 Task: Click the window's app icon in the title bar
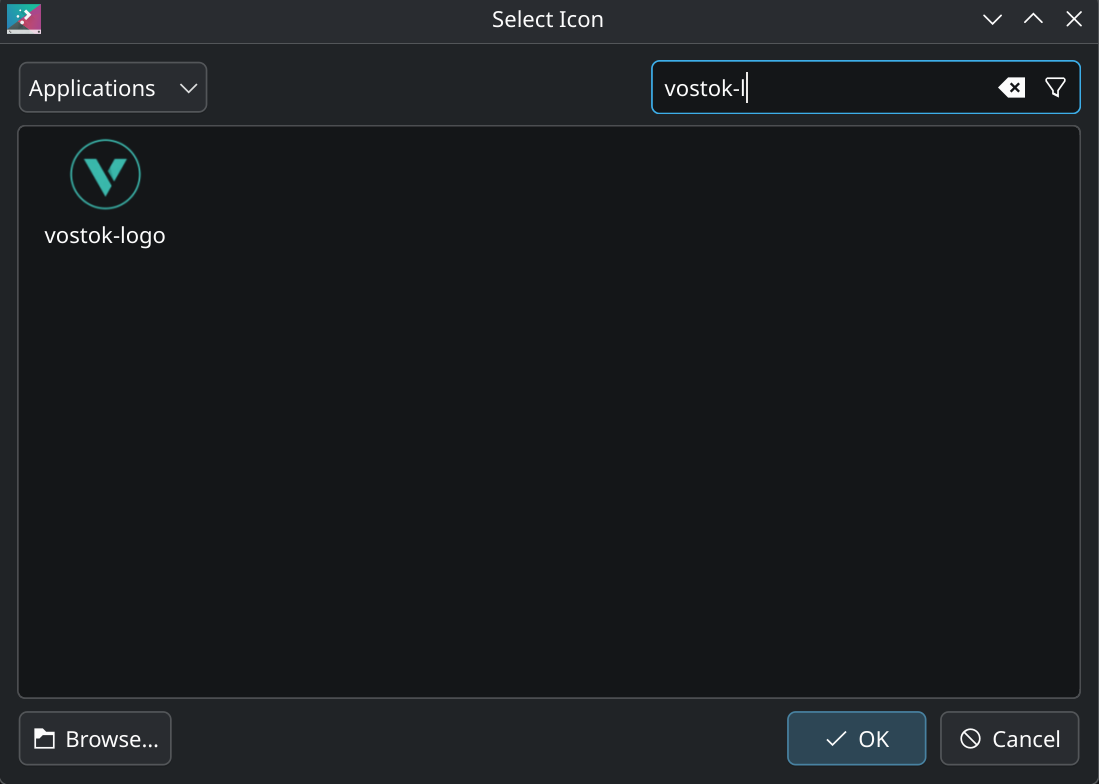click(24, 19)
